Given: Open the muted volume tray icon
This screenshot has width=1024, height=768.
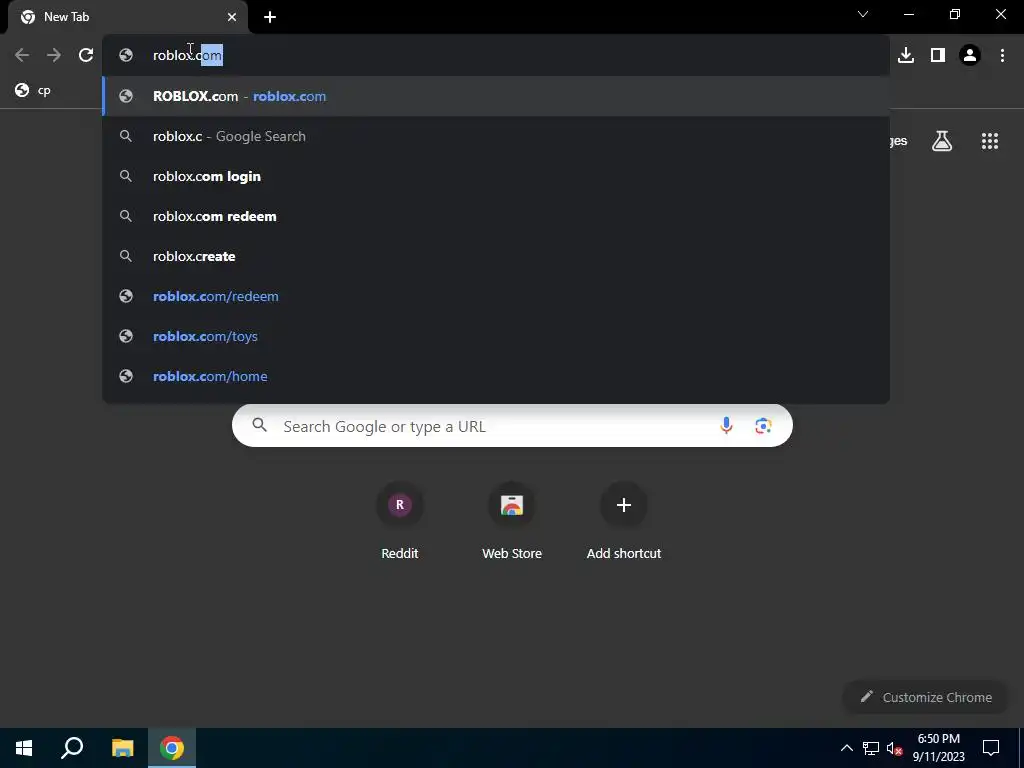Looking at the screenshot, I should click(x=894, y=748).
